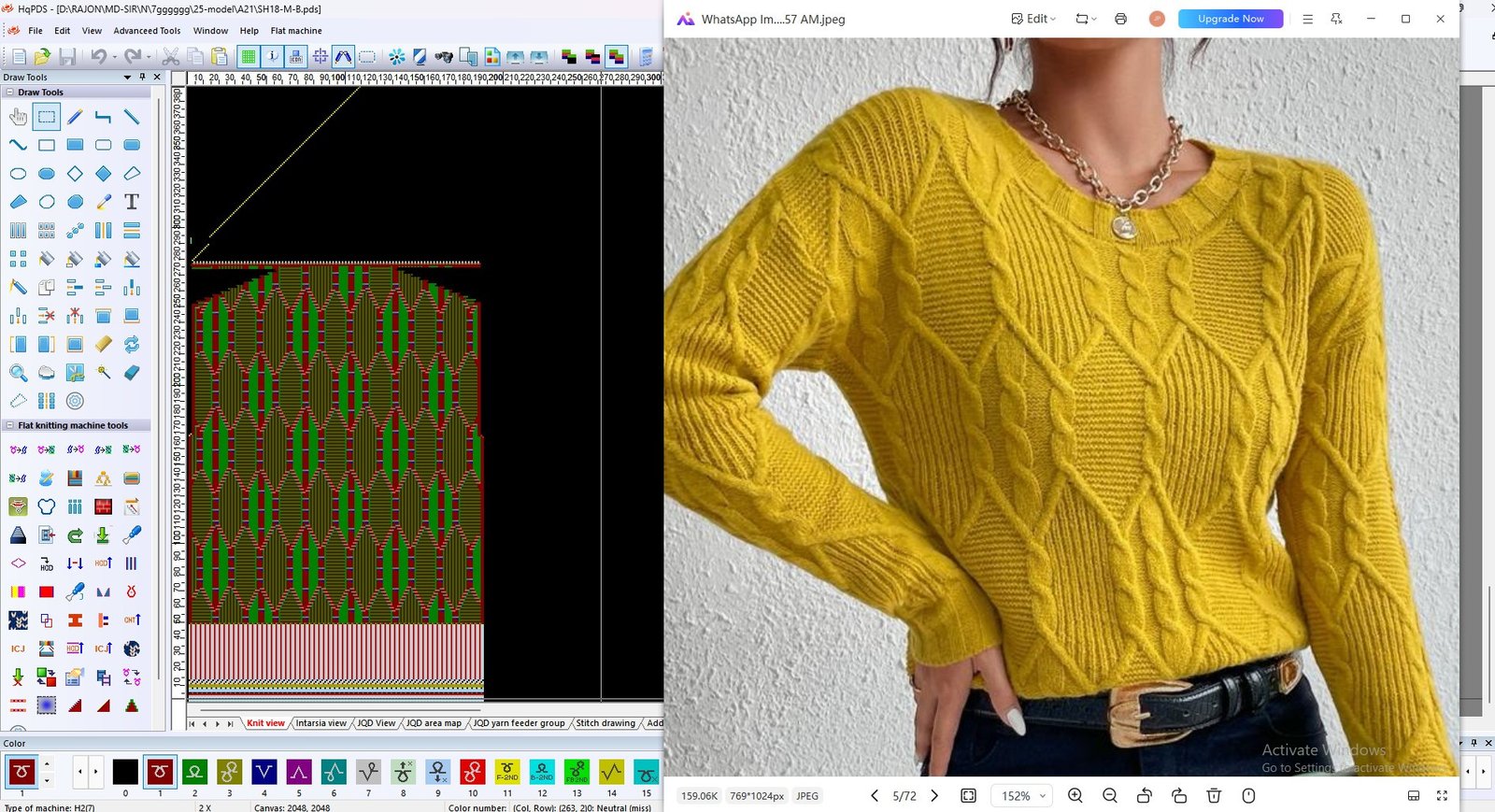Viewport: 1495px width, 812px height.
Task: Go to the next image arrow
Action: click(934, 796)
